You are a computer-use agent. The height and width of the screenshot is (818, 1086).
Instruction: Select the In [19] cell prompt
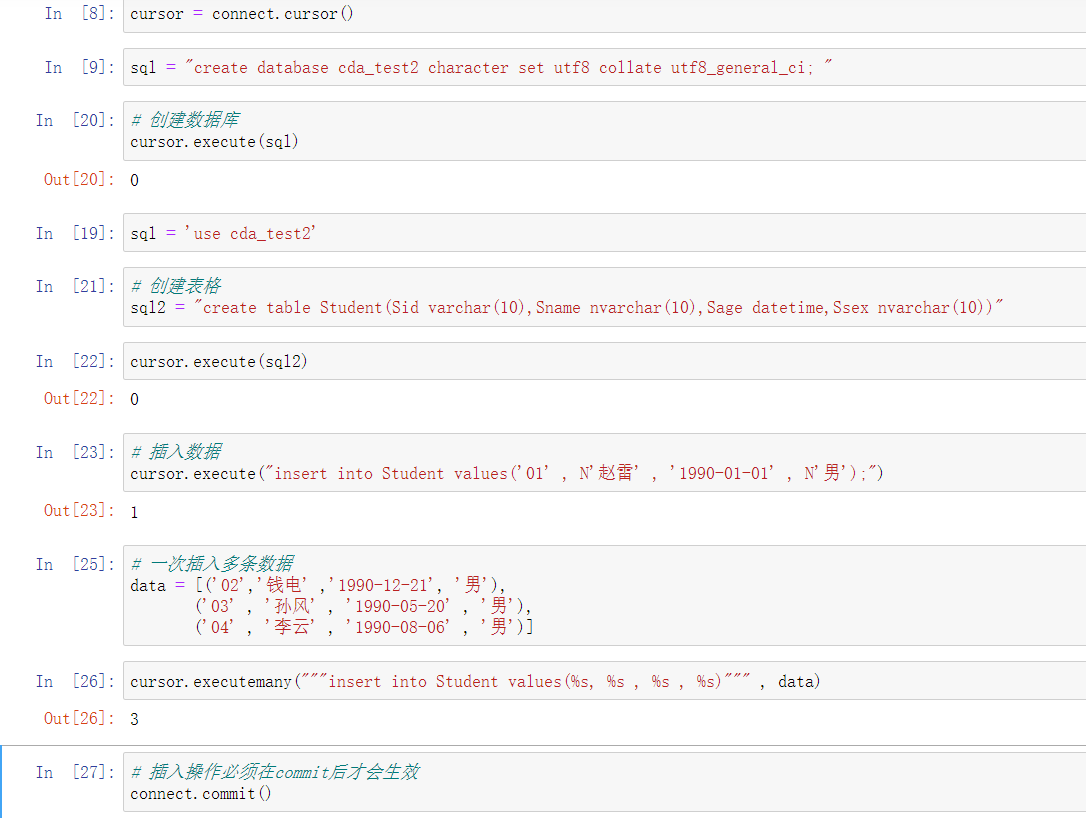click(74, 233)
